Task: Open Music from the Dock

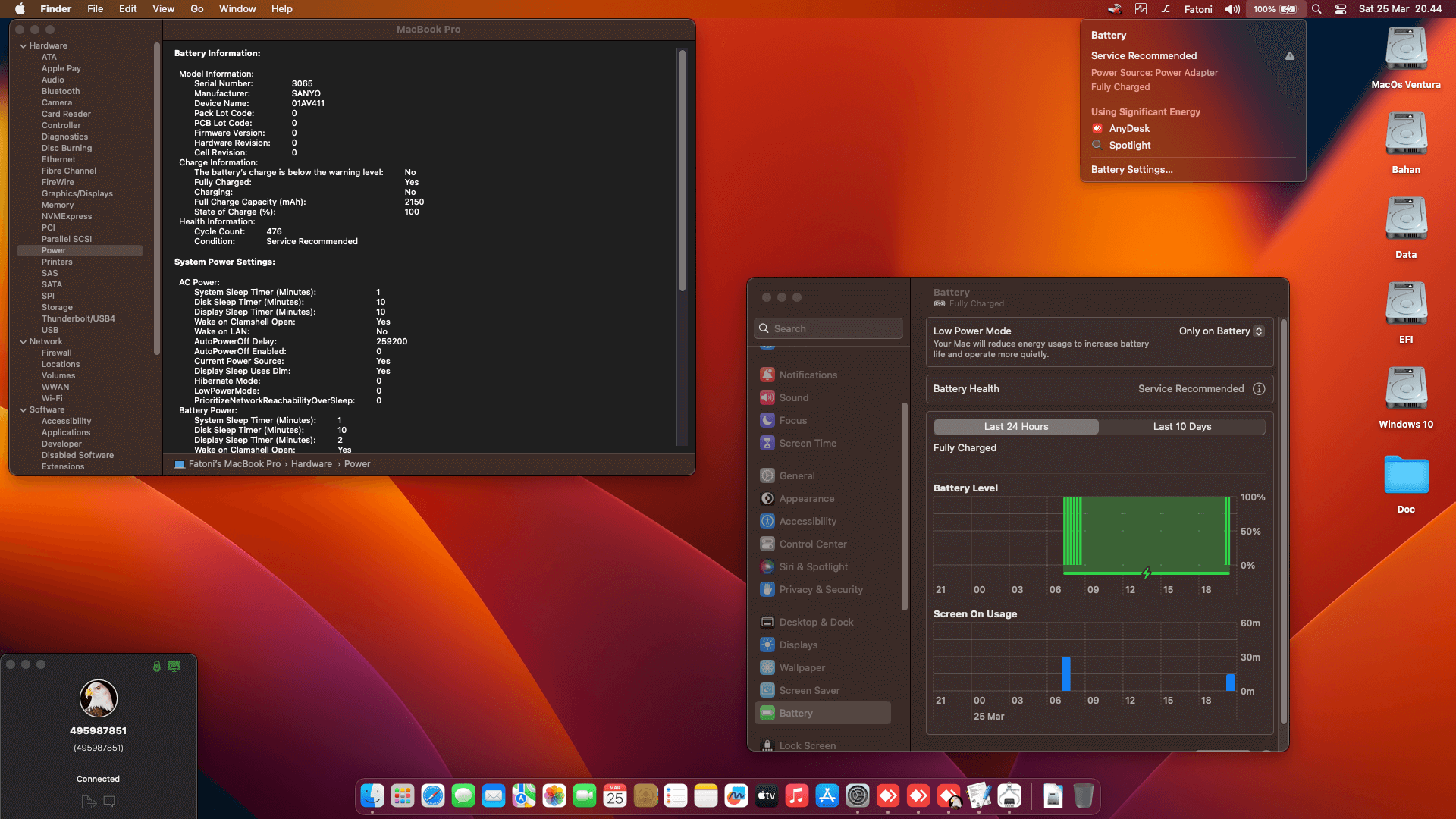Action: coord(797,796)
